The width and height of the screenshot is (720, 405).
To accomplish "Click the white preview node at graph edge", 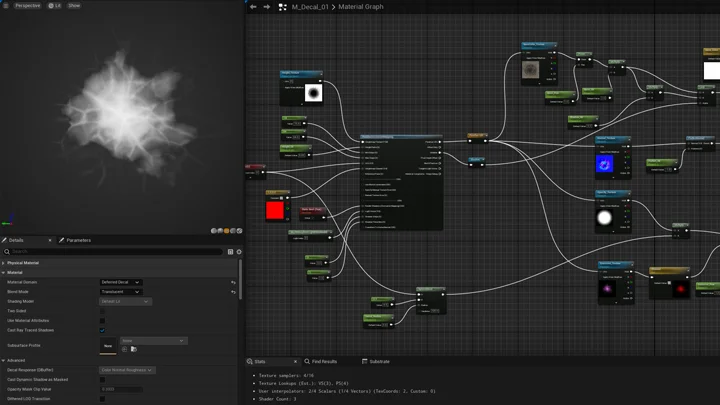I will pyautogui.click(x=712, y=71).
